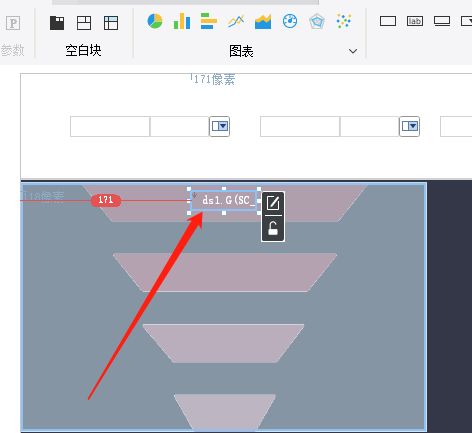Click the label box before second combo box
Viewport: 472px width, 433px height.
(x=300, y=126)
